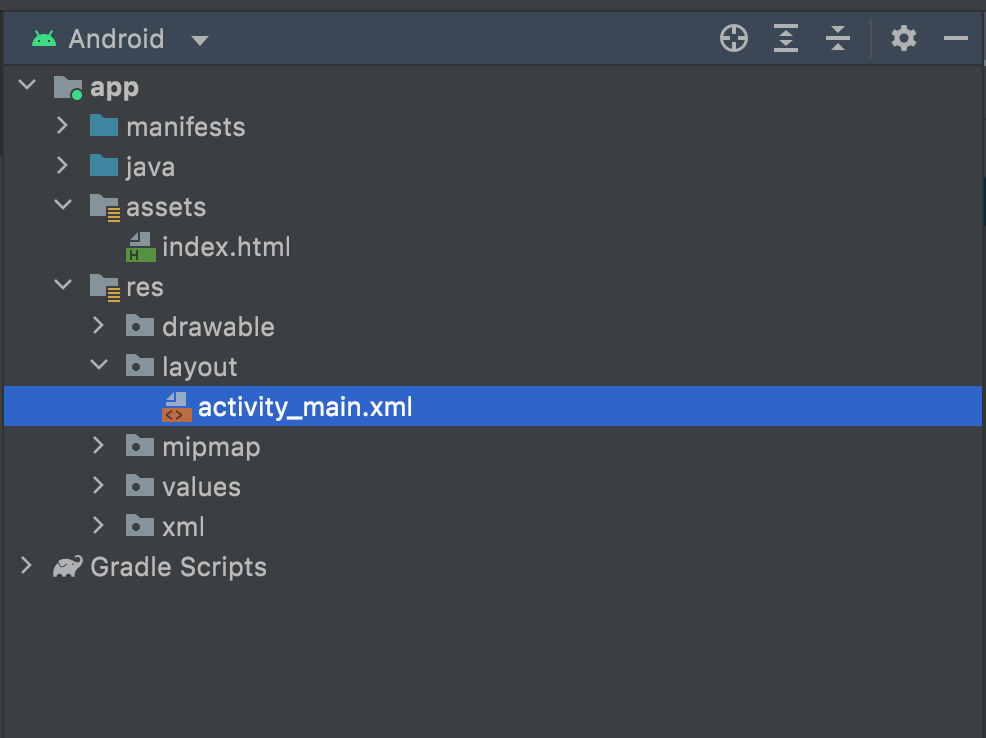Open the Android view dropdown arrow
Screen dimensions: 986x738
click(x=200, y=41)
